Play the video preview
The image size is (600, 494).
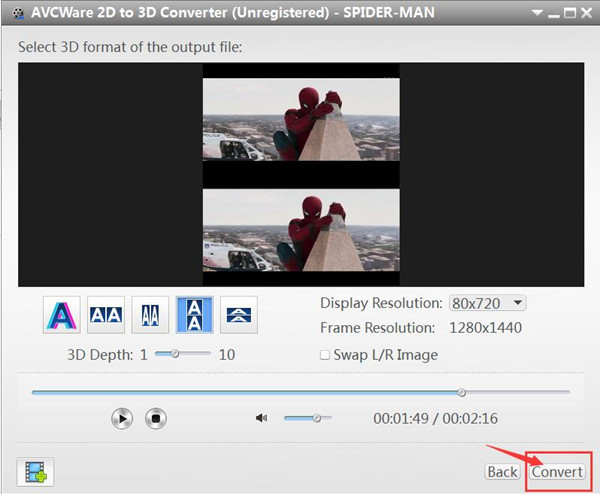(122, 418)
